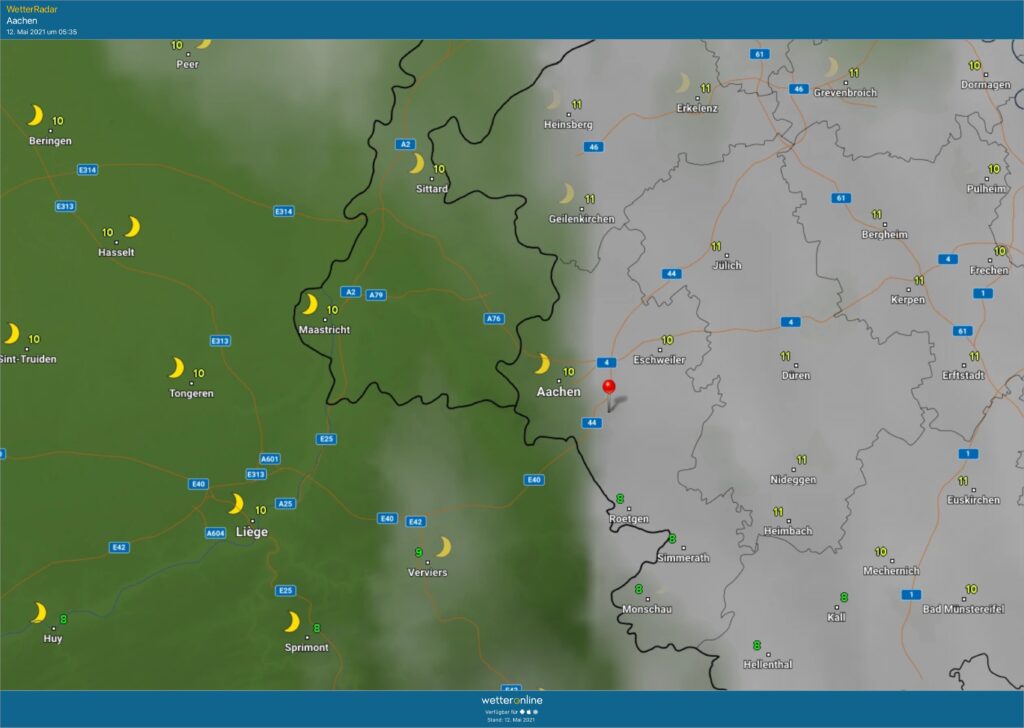Click the wetteronline logo in footer
This screenshot has height=728, width=1024.
point(512,700)
